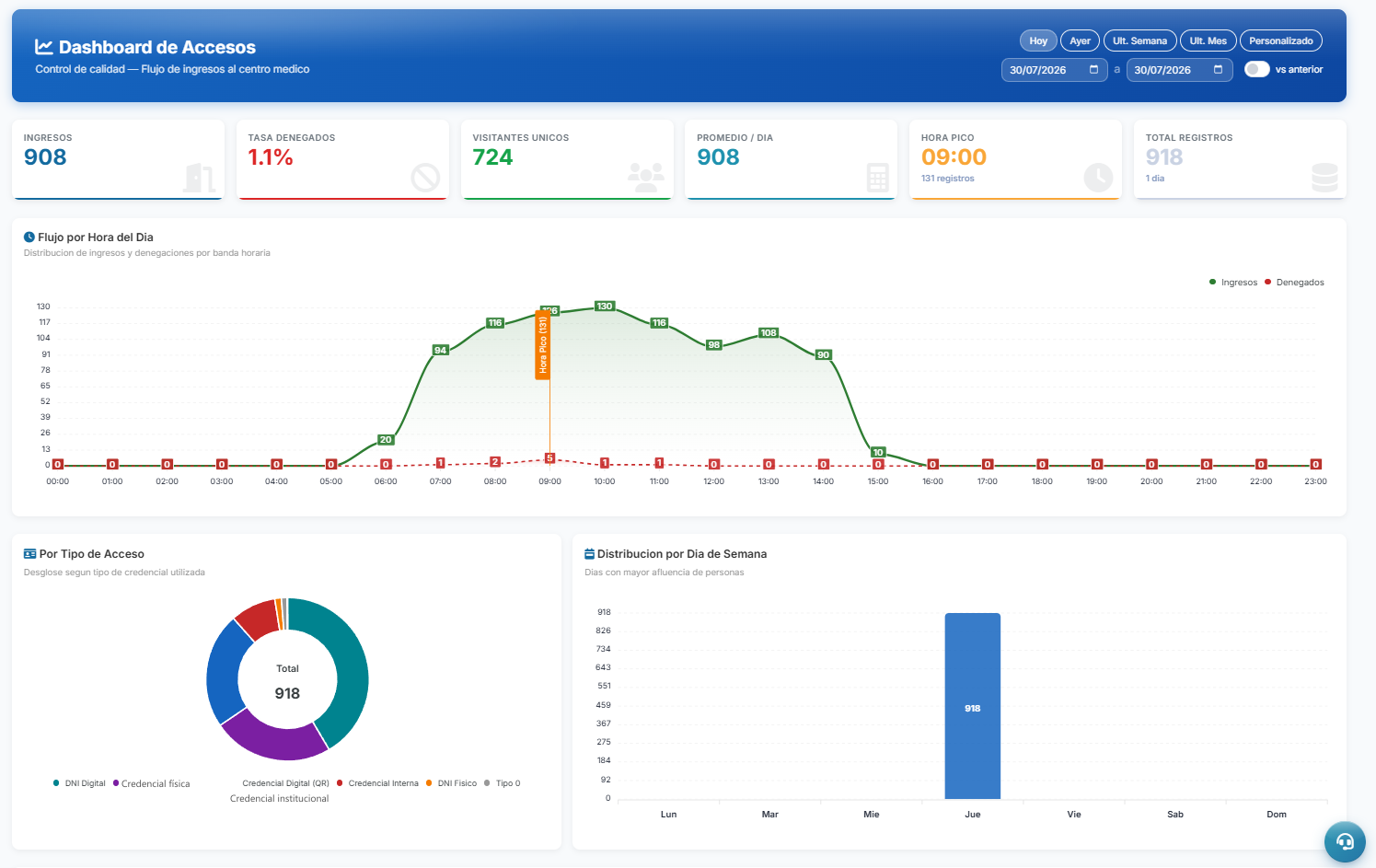Image resolution: width=1376 pixels, height=868 pixels.
Task: Select the Ult. Semana date range
Action: tap(1139, 41)
